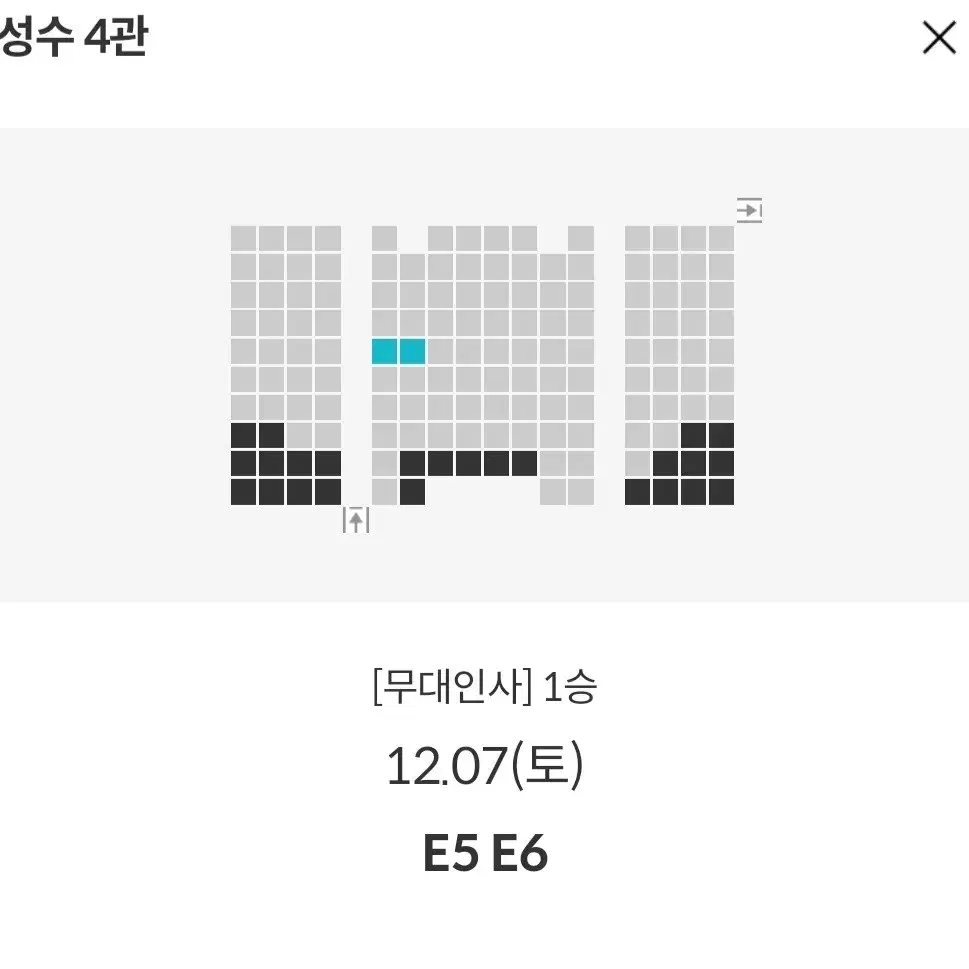The height and width of the screenshot is (969, 969).
Task: Select the lone front-row seat A5
Action: point(384,239)
